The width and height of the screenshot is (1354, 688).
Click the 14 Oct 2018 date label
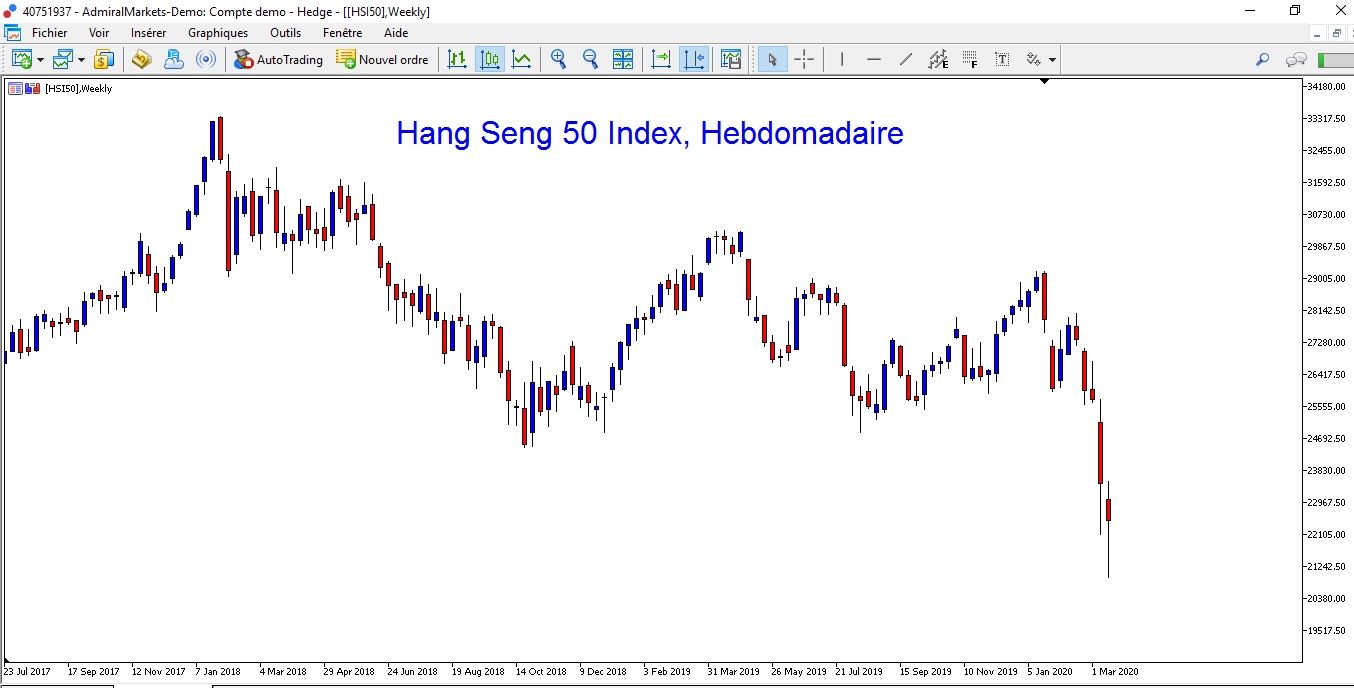tap(541, 671)
